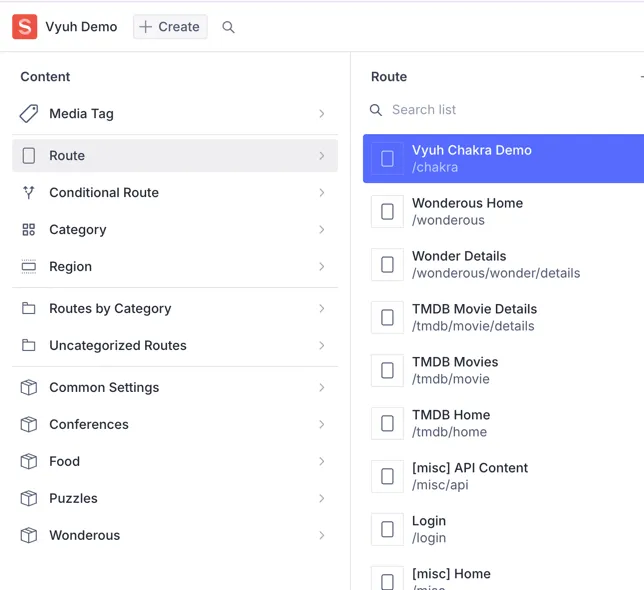Select the Wonderous item in sidebar
This screenshot has width=644, height=590.
click(x=84, y=536)
